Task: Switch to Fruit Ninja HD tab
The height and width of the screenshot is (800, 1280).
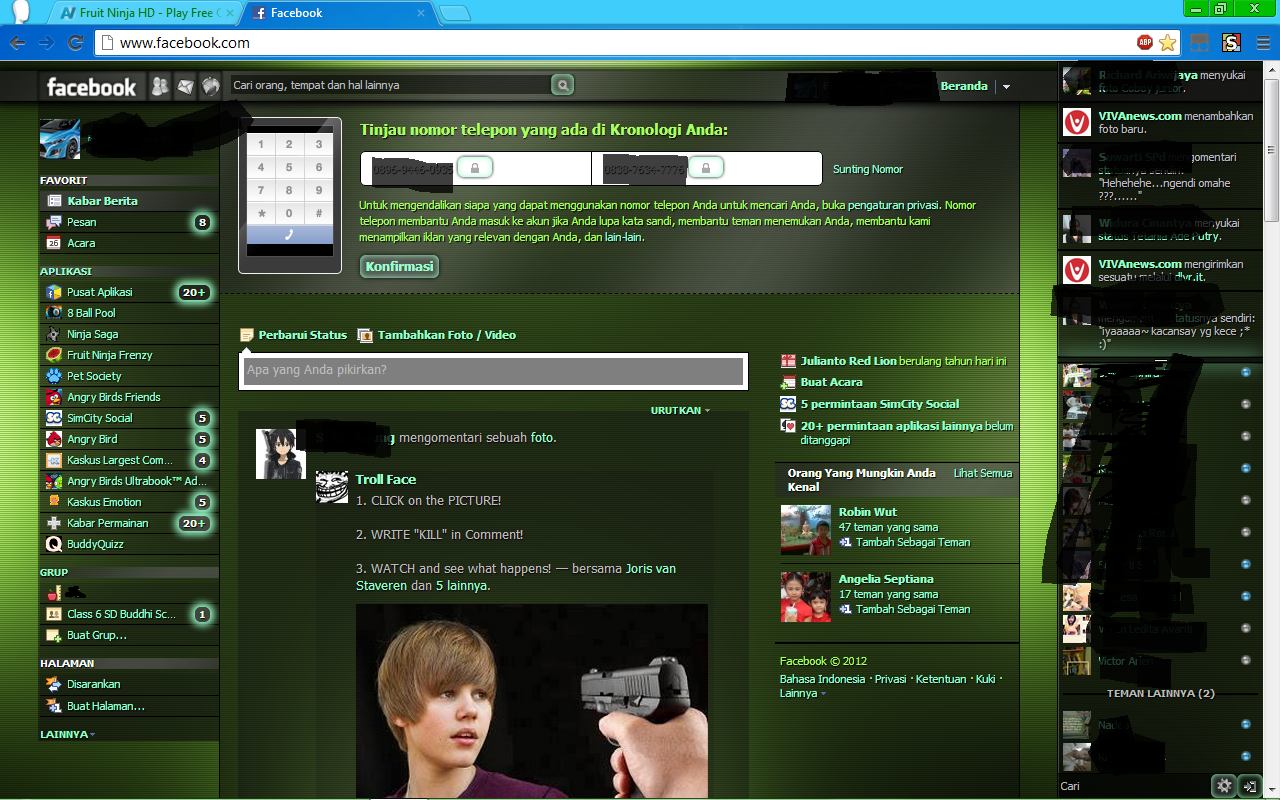Action: 144,13
